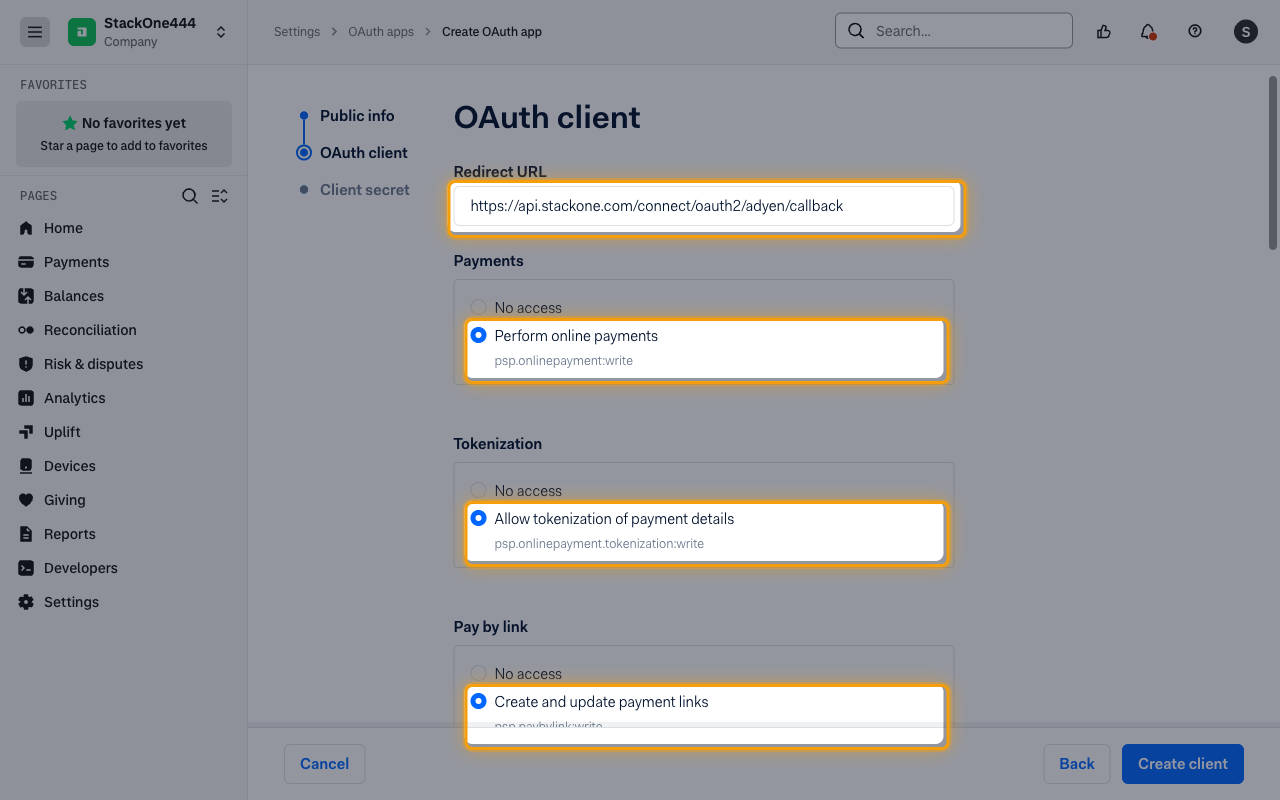Click the Home icon in sidebar
The width and height of the screenshot is (1280, 800).
click(x=26, y=228)
